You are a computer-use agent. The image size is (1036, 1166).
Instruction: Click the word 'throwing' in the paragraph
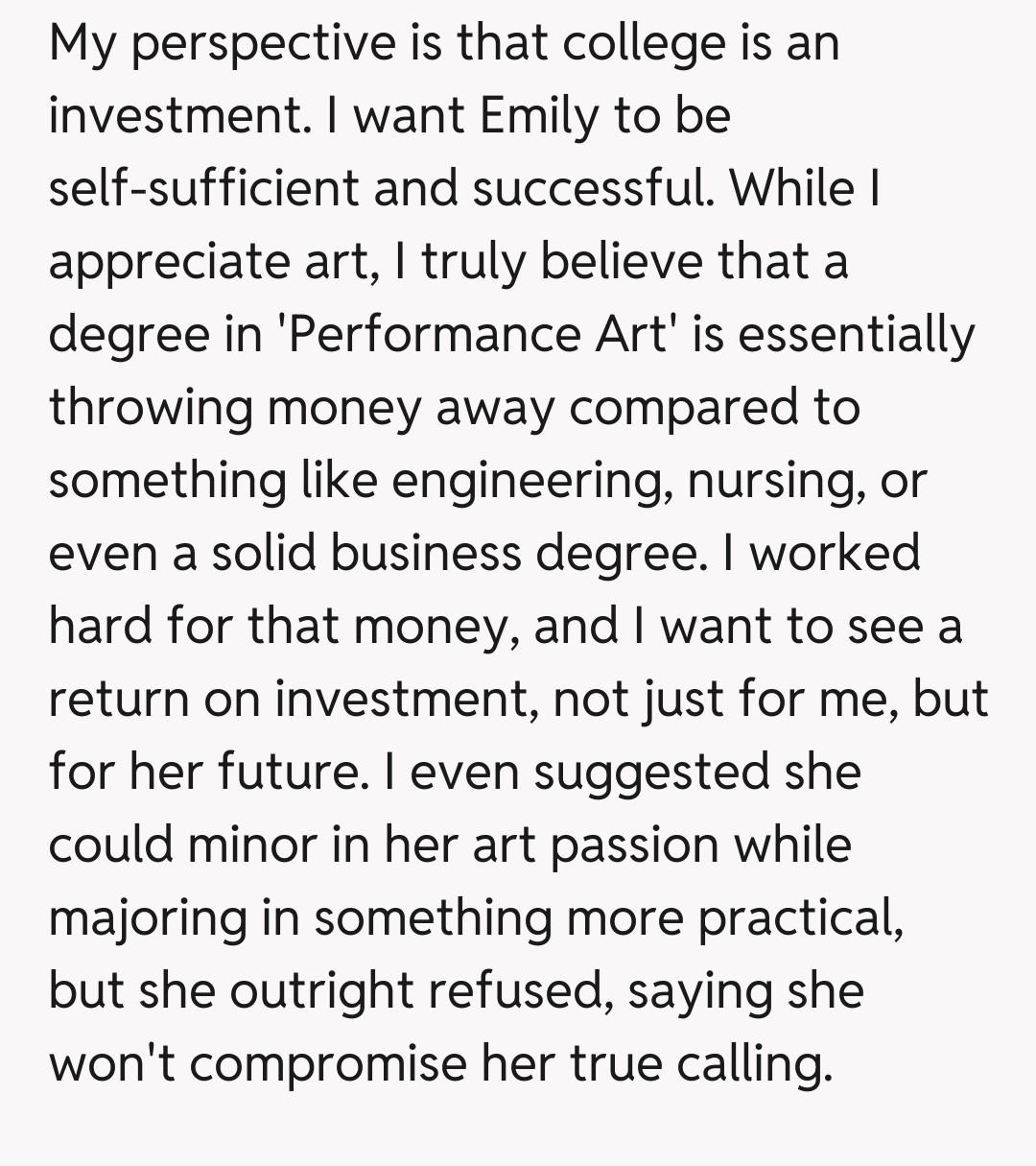[x=151, y=407]
